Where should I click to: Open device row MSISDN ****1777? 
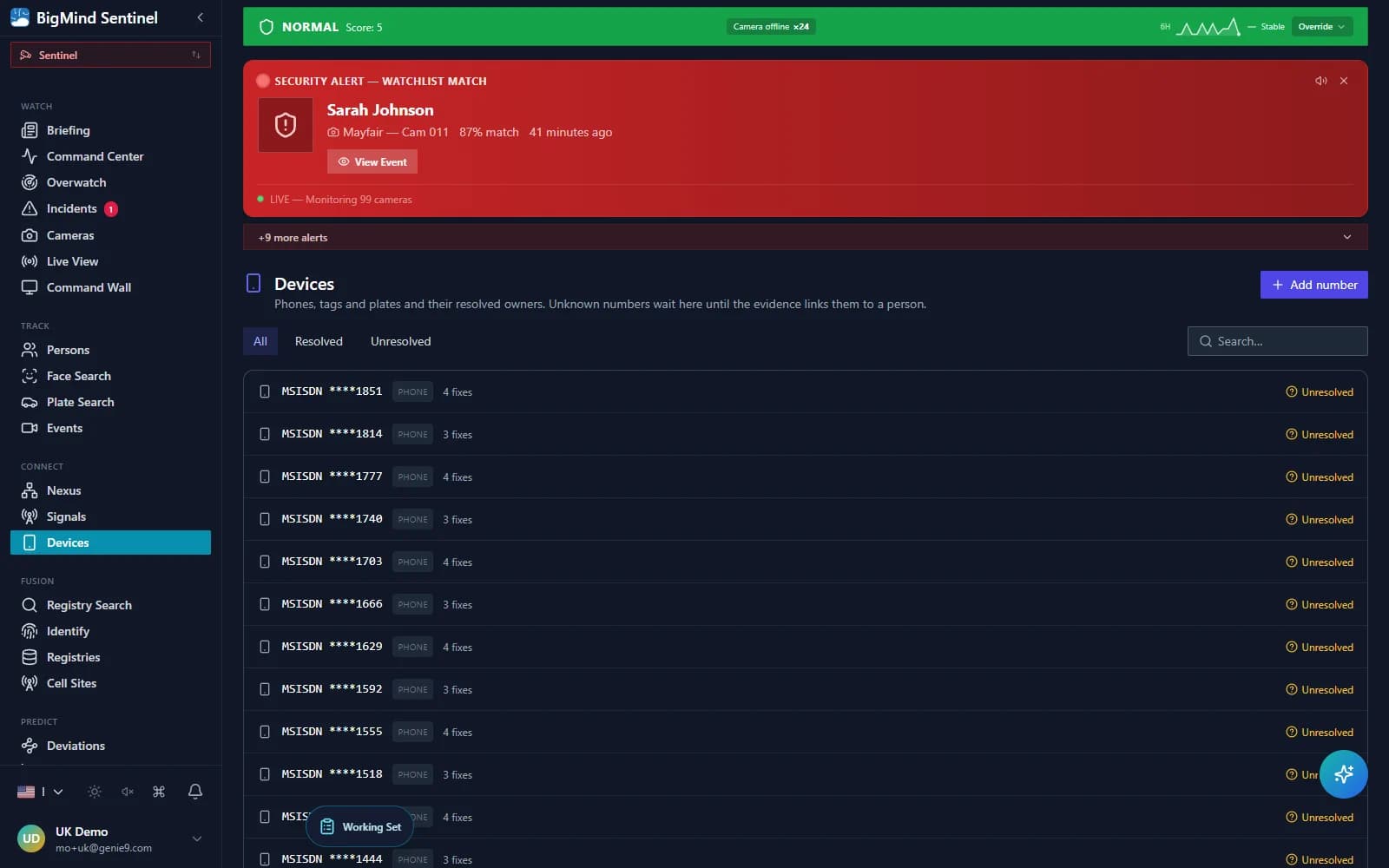[x=805, y=477]
